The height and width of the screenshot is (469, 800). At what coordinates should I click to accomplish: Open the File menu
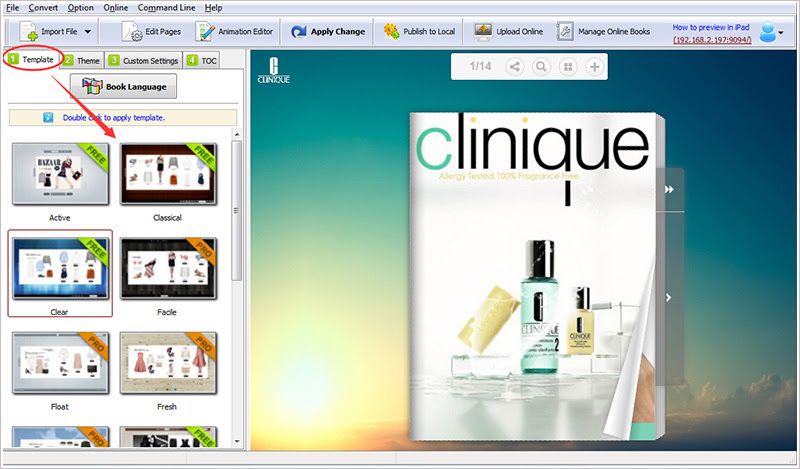click(12, 8)
